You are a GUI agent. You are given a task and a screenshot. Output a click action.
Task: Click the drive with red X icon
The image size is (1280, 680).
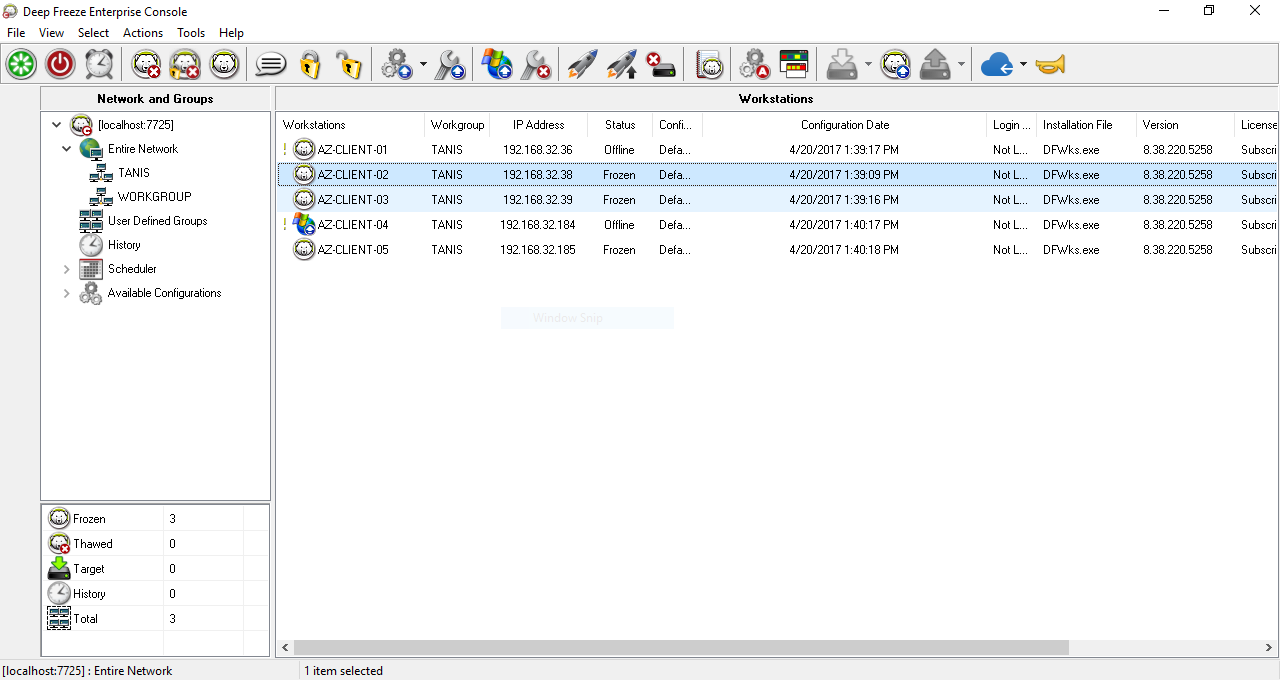[x=660, y=65]
